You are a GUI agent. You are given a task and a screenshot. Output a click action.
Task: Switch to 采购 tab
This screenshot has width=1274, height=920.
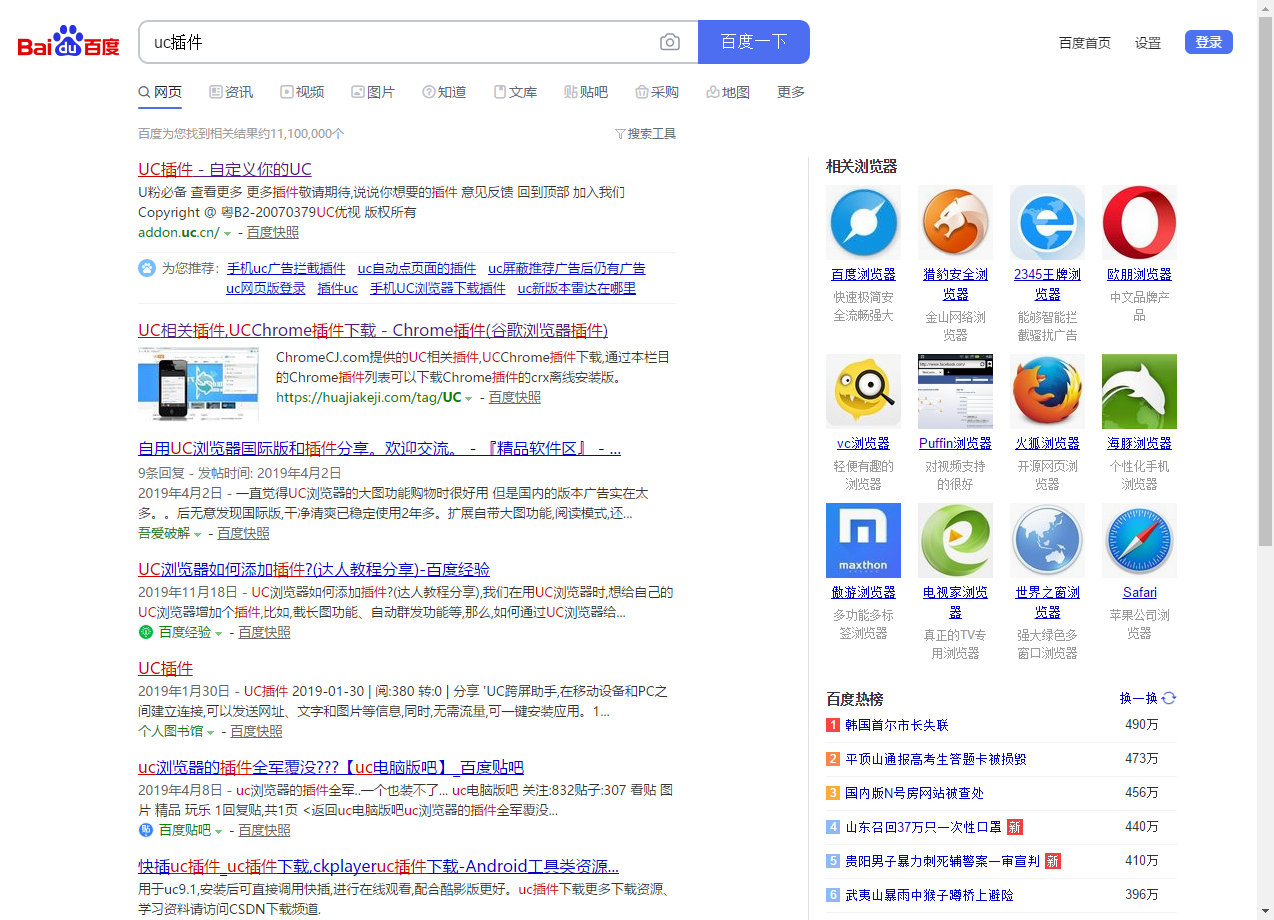click(657, 92)
